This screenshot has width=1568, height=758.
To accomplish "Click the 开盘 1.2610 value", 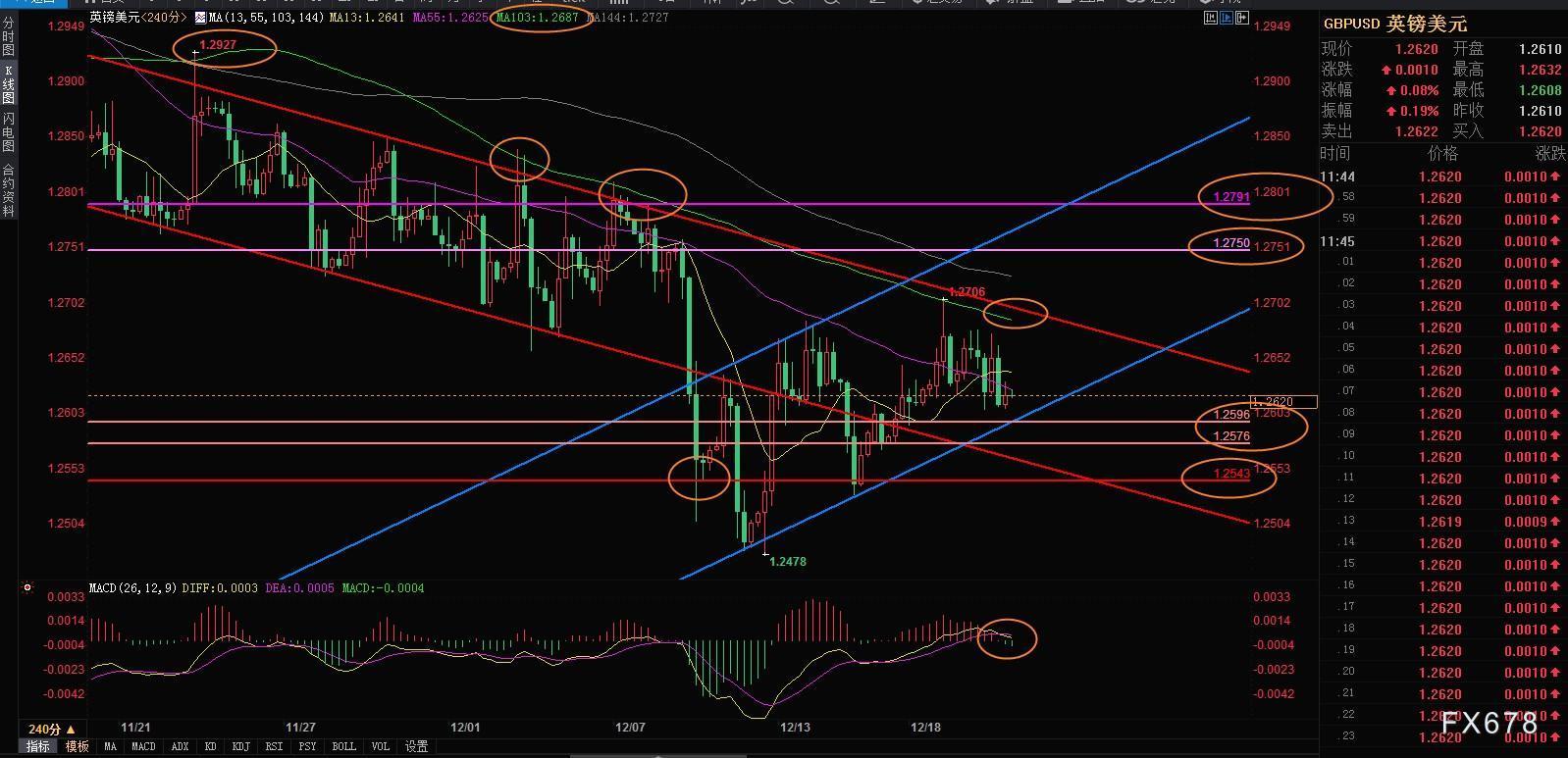I will 1540,49.
